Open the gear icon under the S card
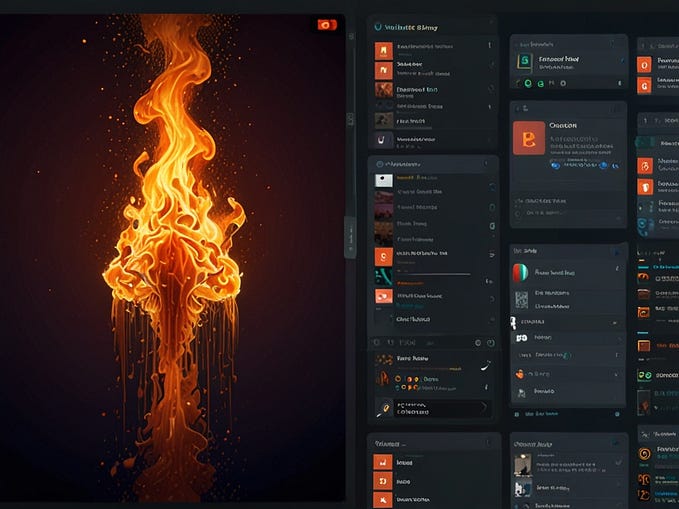The height and width of the screenshot is (509, 679). click(x=563, y=83)
